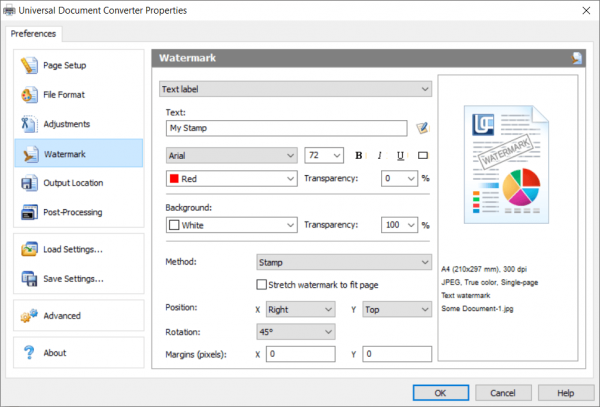Open the Method Stamp dropdown

(x=344, y=262)
